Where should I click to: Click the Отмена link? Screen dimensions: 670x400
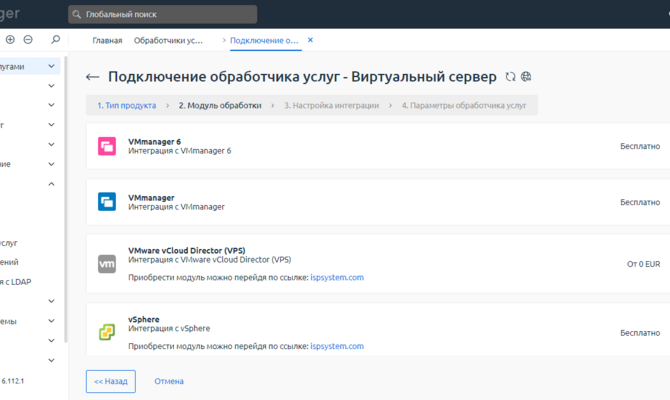pyautogui.click(x=169, y=381)
